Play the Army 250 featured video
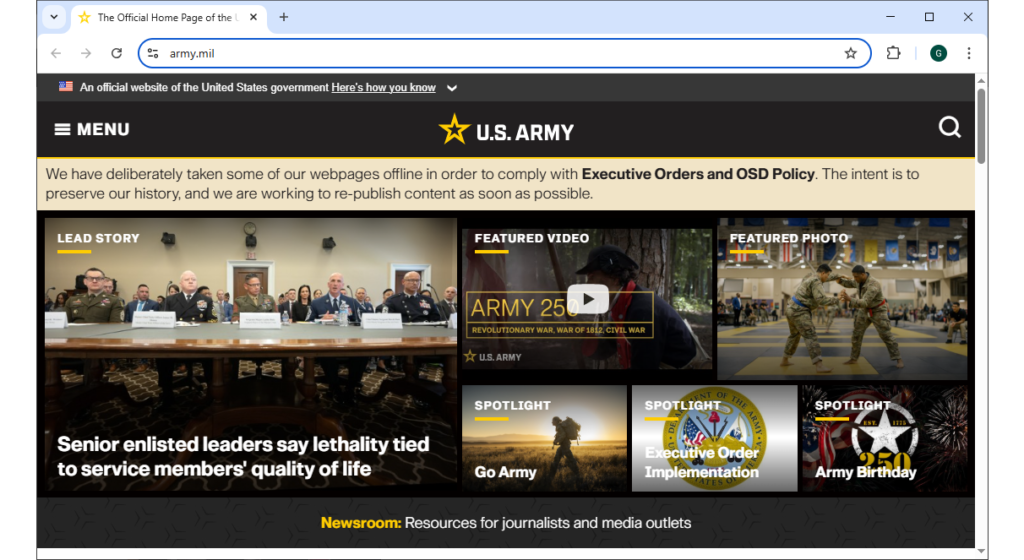This screenshot has height=560, width=1024. tap(588, 299)
